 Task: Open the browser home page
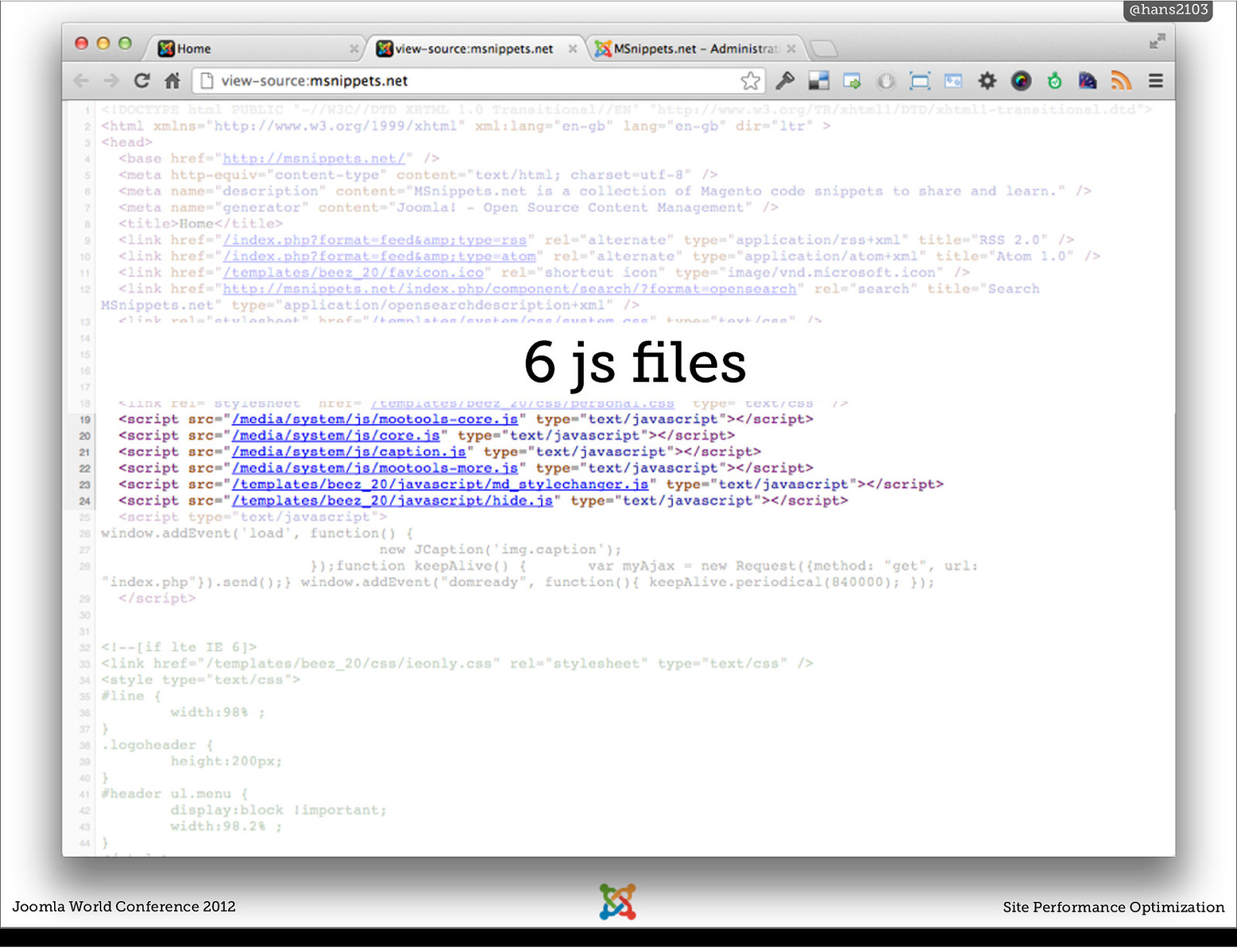coord(172,80)
